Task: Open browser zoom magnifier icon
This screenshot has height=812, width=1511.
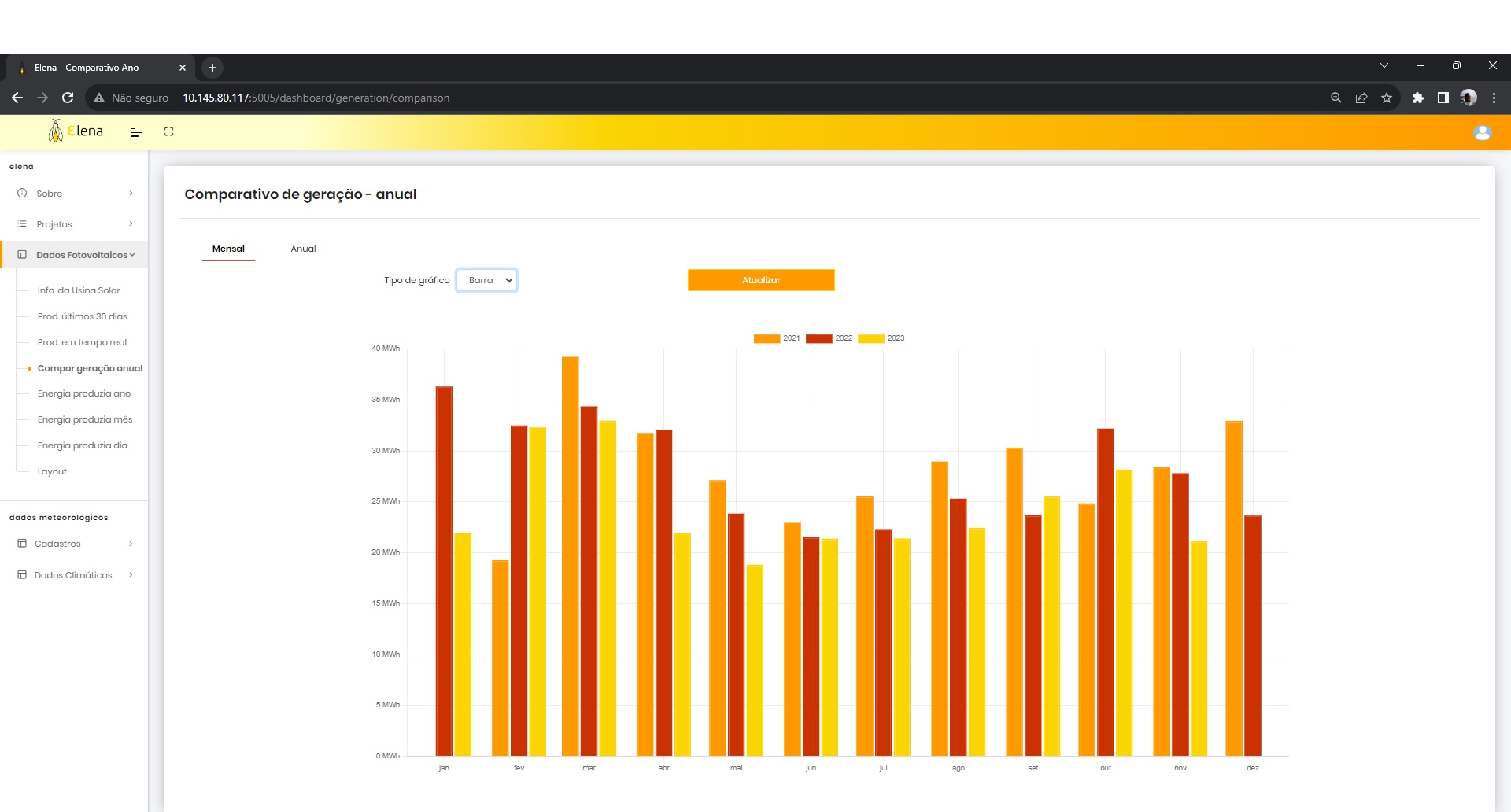Action: (1336, 98)
